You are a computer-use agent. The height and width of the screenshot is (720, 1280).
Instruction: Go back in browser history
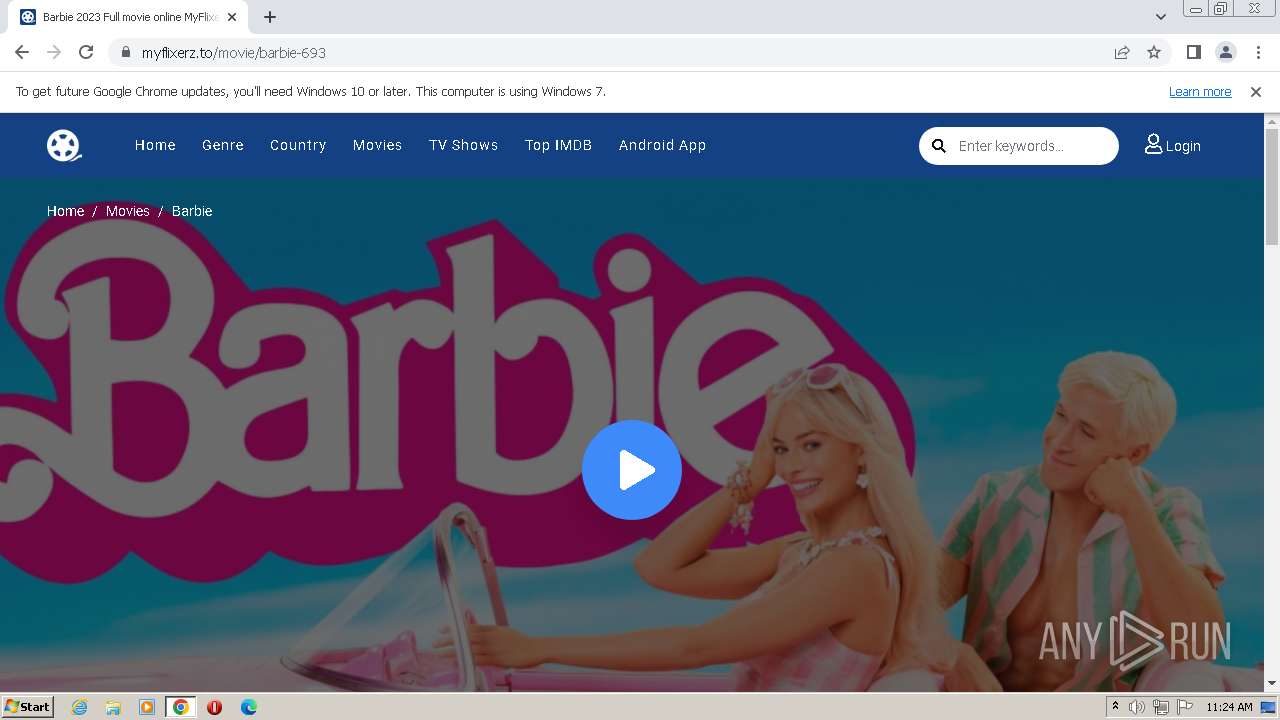point(22,52)
